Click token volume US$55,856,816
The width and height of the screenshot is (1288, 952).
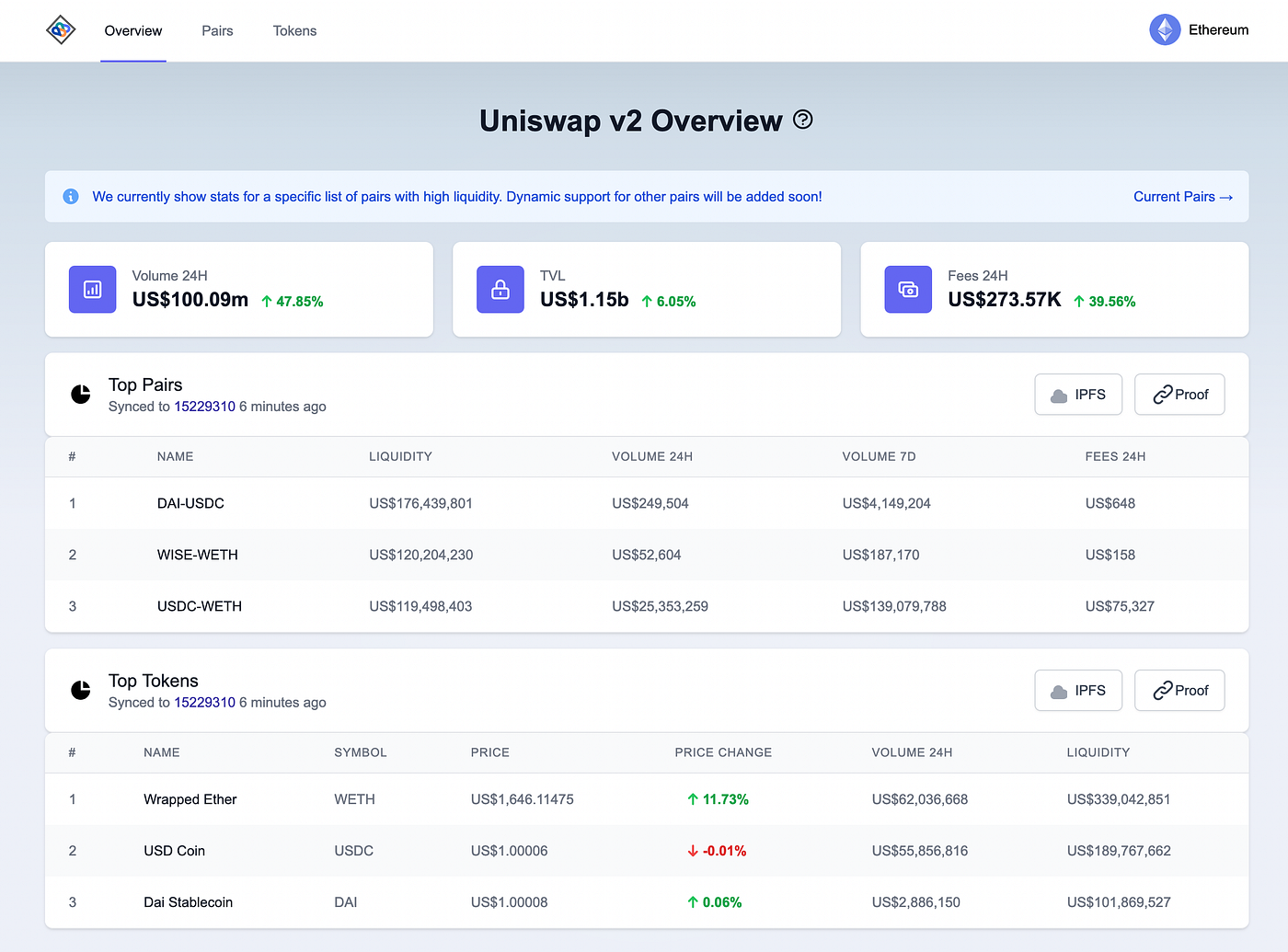(920, 851)
